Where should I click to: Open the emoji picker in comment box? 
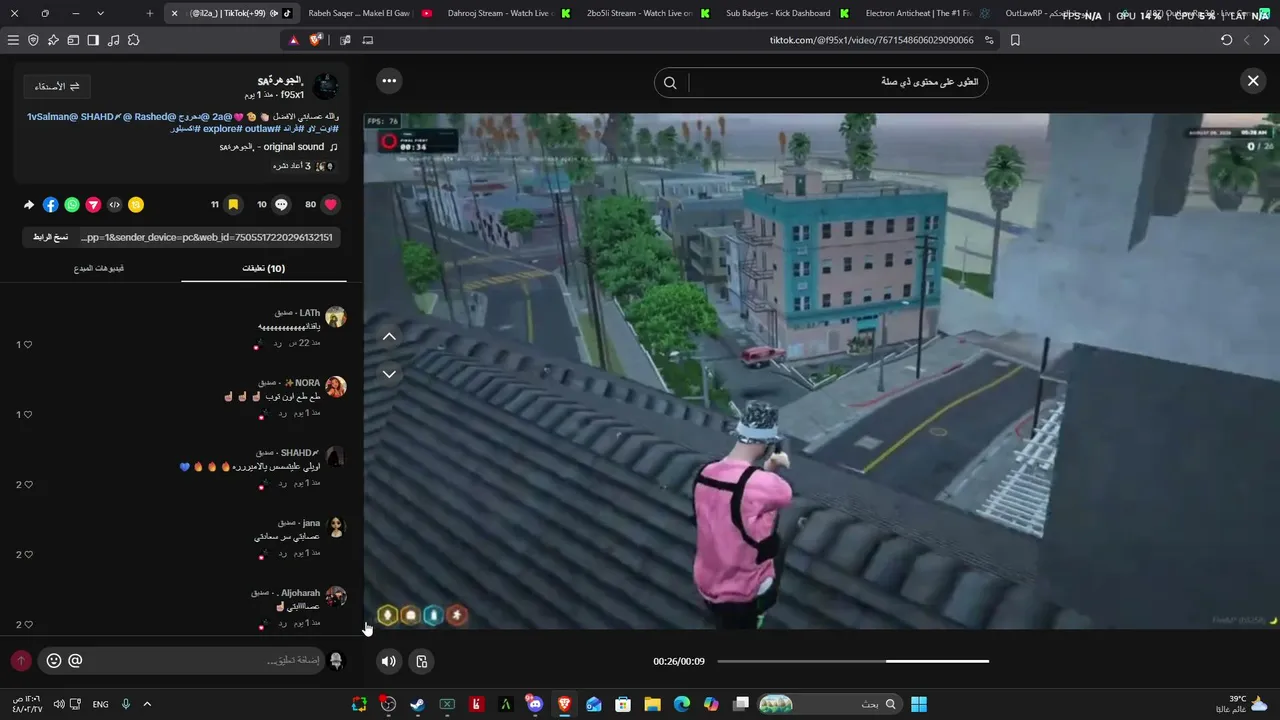tap(54, 660)
